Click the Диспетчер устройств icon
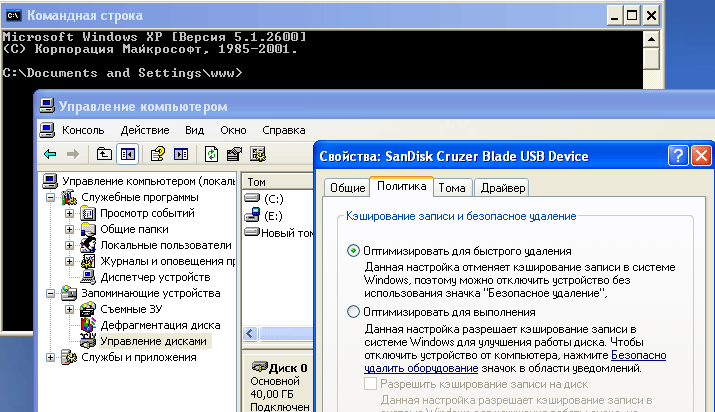Viewport: 715px width, 412px height. [x=88, y=277]
